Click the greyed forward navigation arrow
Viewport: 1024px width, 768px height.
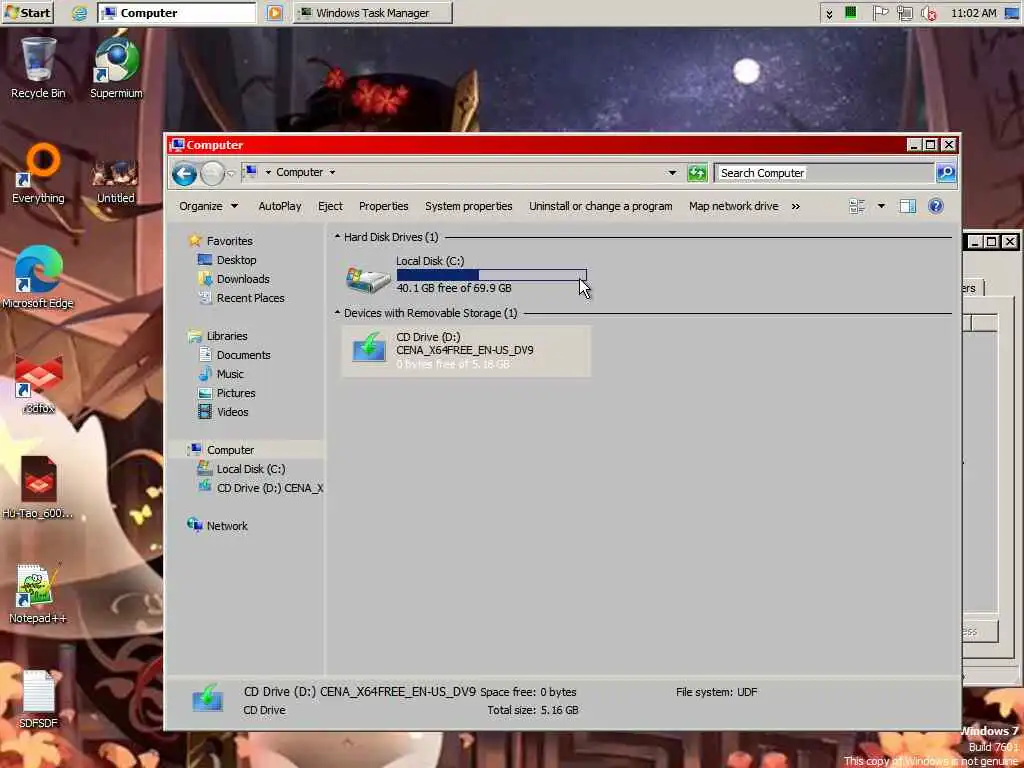[212, 173]
